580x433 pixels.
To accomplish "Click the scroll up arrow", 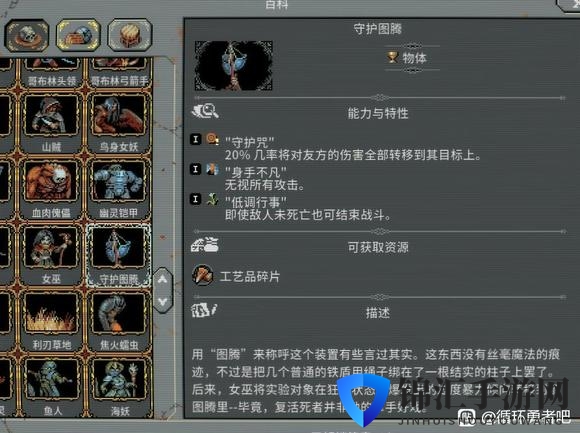I will coord(162,280).
